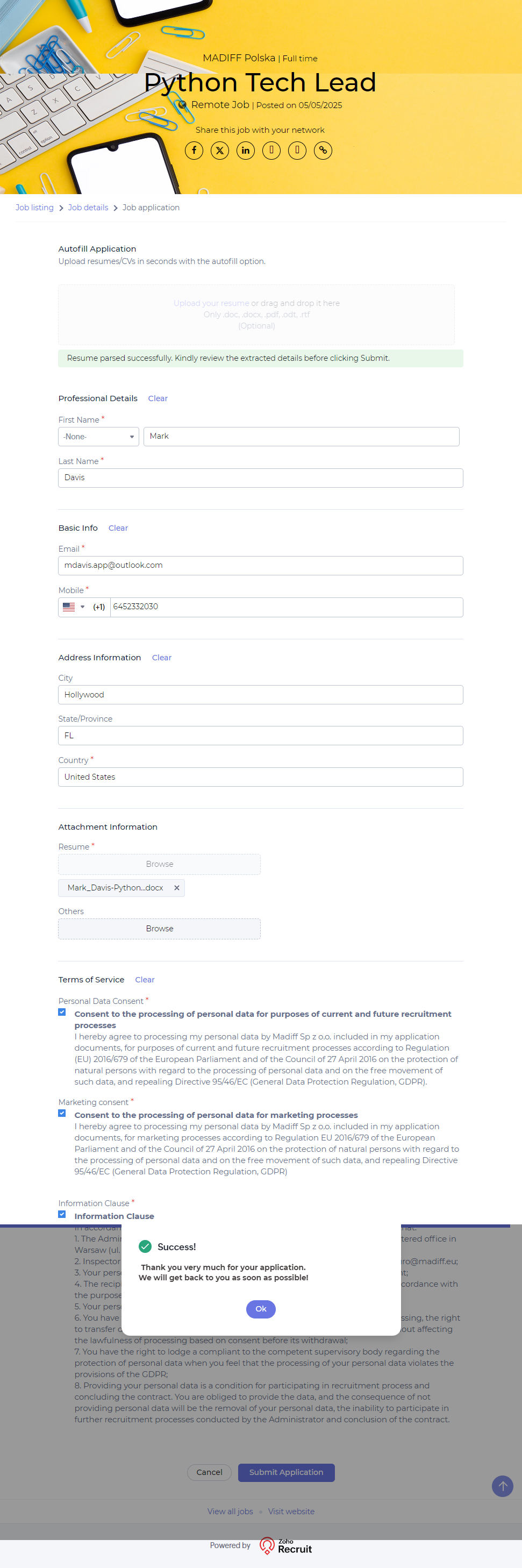Open the salutation -None- dropdown
The height and width of the screenshot is (1568, 522).
point(98,437)
